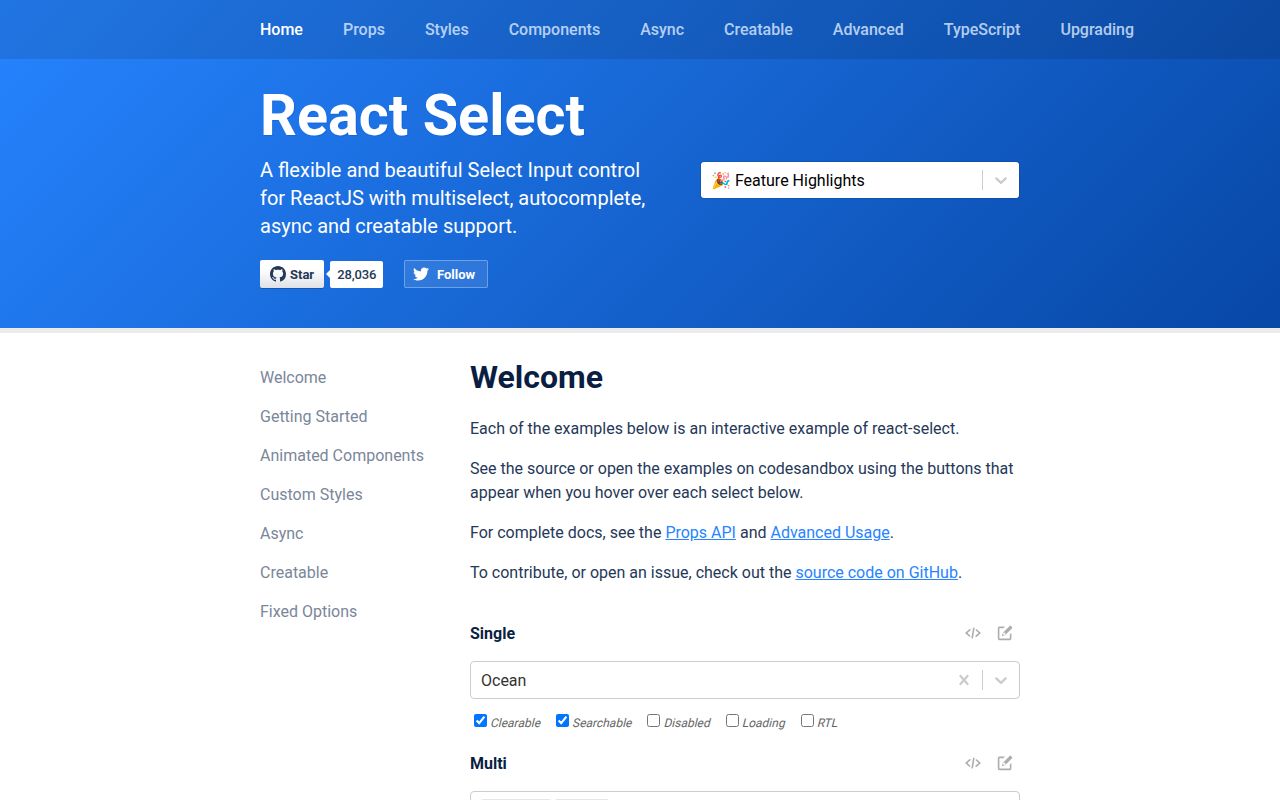1280x800 pixels.
Task: Open the Styles nav item
Action: pyautogui.click(x=447, y=29)
